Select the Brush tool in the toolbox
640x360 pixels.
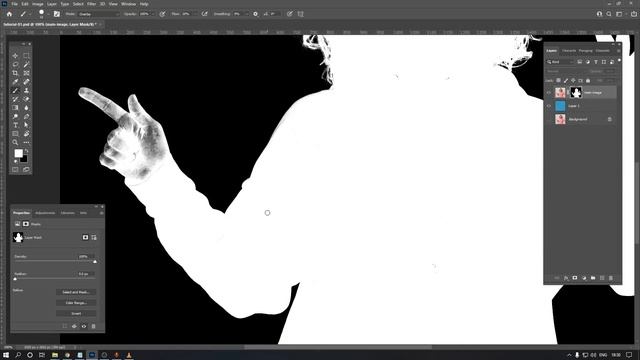click(x=15, y=90)
